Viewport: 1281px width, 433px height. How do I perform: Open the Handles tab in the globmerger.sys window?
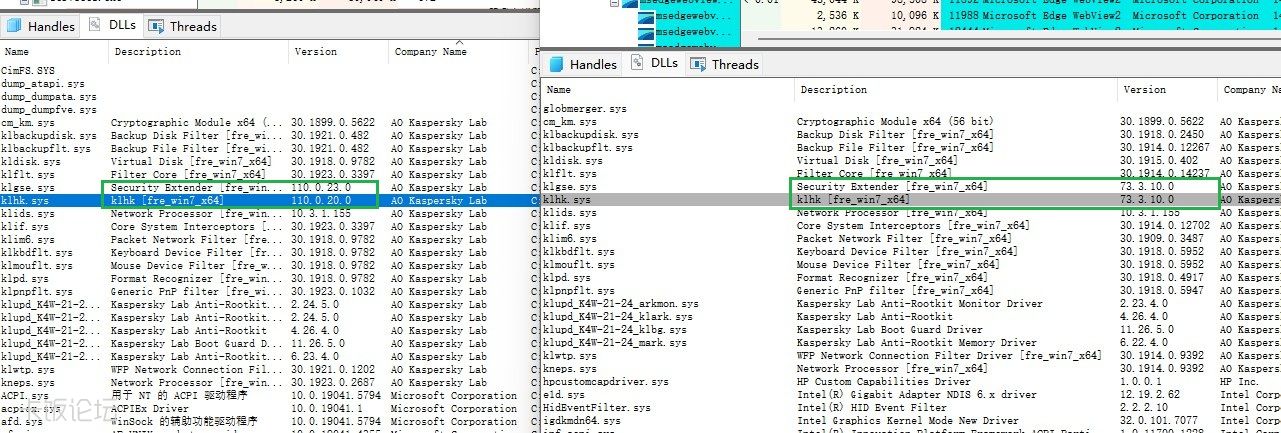point(585,64)
